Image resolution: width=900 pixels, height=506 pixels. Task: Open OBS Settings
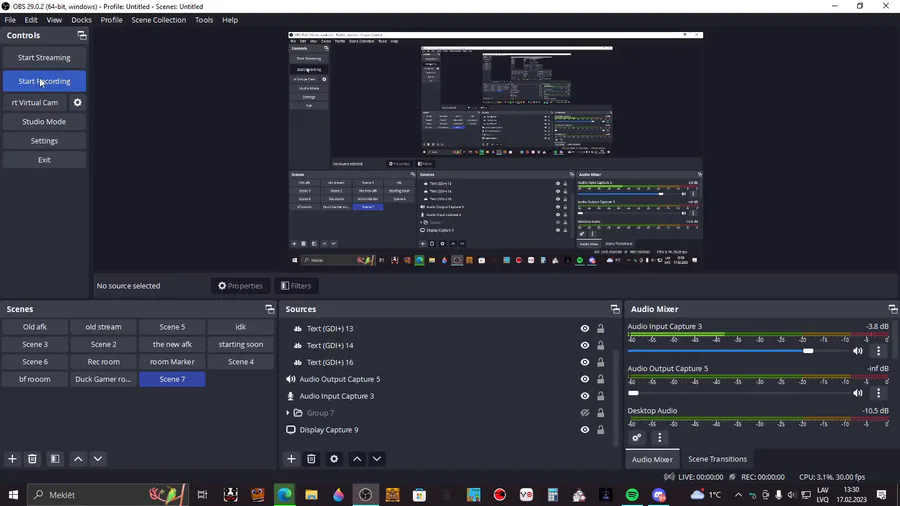(x=44, y=141)
